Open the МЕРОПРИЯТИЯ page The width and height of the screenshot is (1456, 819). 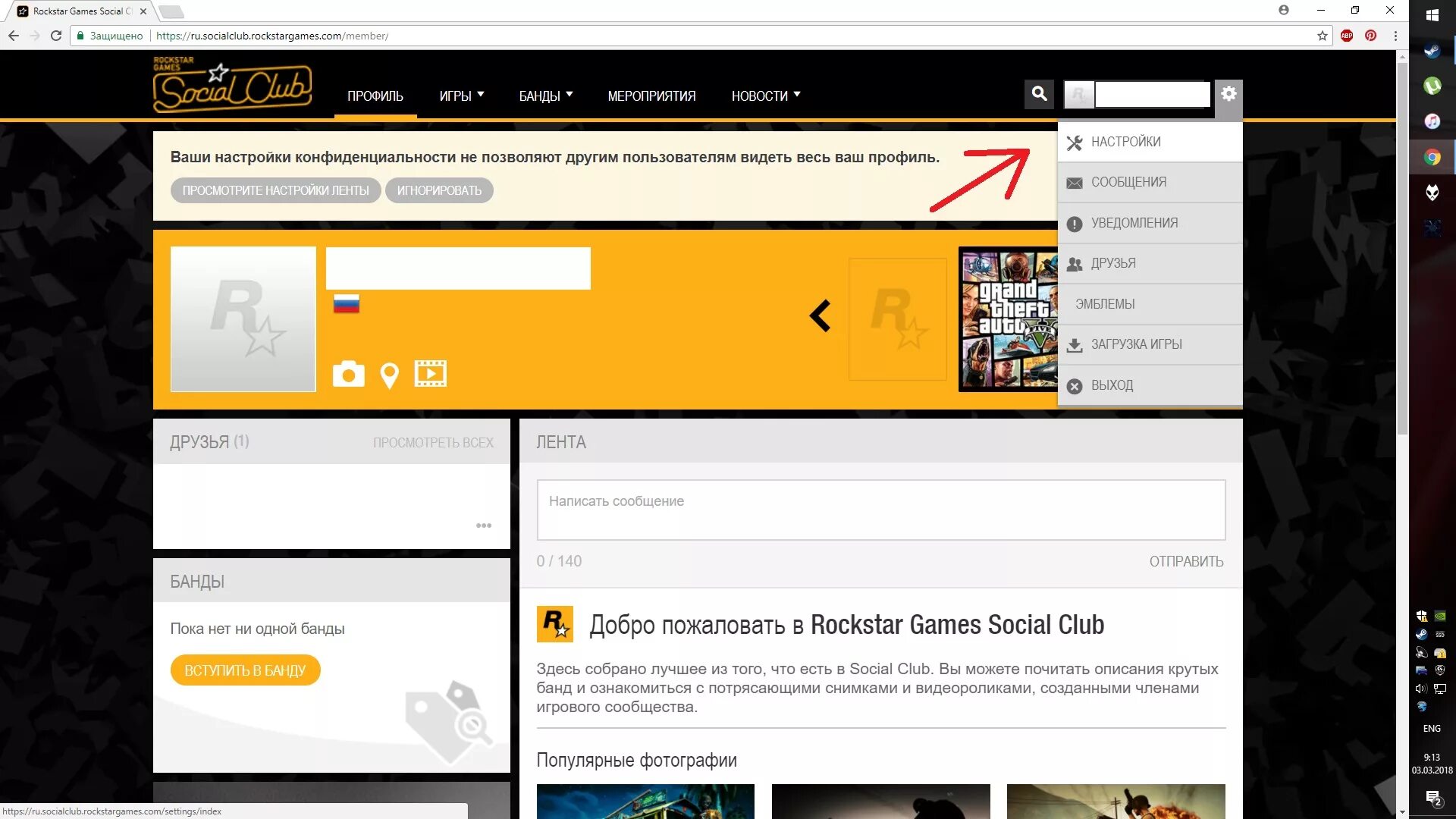pos(651,96)
